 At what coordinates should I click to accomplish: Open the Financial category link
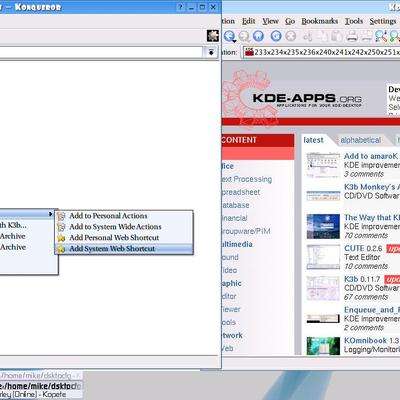pos(235,218)
